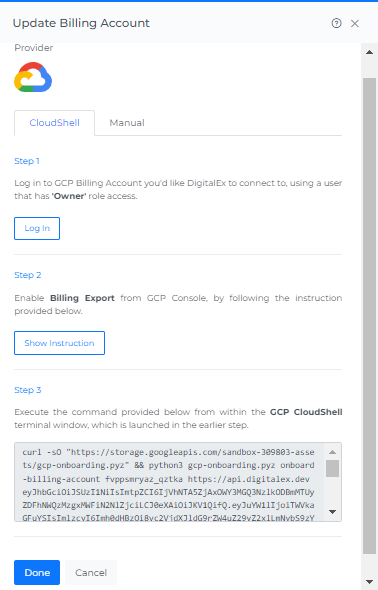
Task: Switch to the CloudShell tab
Action: click(55, 123)
